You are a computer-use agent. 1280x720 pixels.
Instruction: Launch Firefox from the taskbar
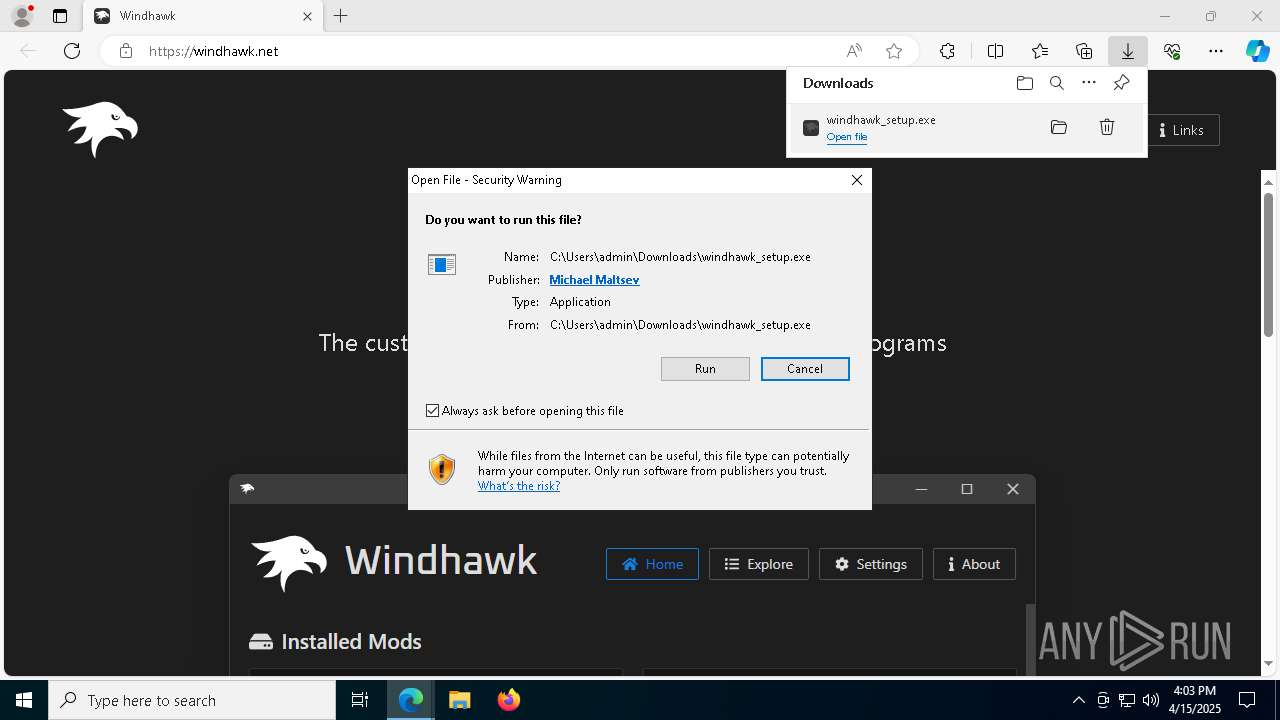pyautogui.click(x=509, y=700)
